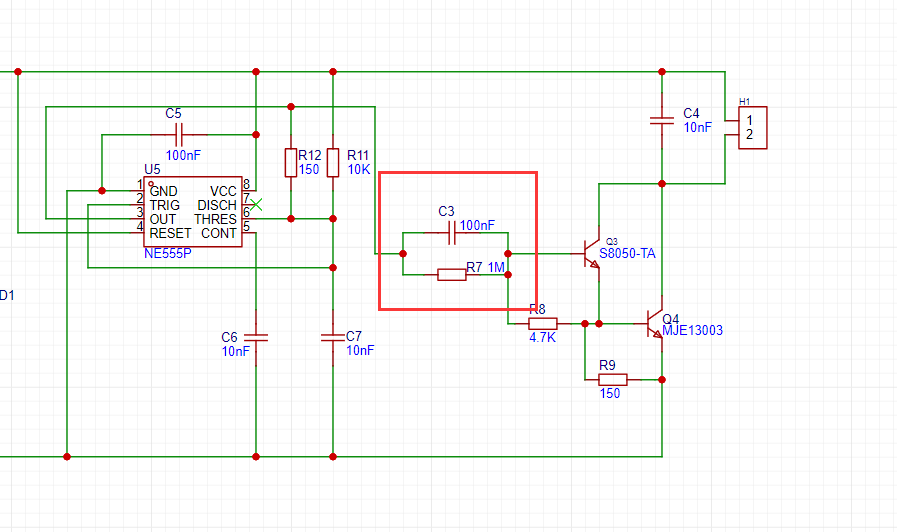Click the VCC pin name on U5
Image resolution: width=897 pixels, height=532 pixels.
coord(223,191)
